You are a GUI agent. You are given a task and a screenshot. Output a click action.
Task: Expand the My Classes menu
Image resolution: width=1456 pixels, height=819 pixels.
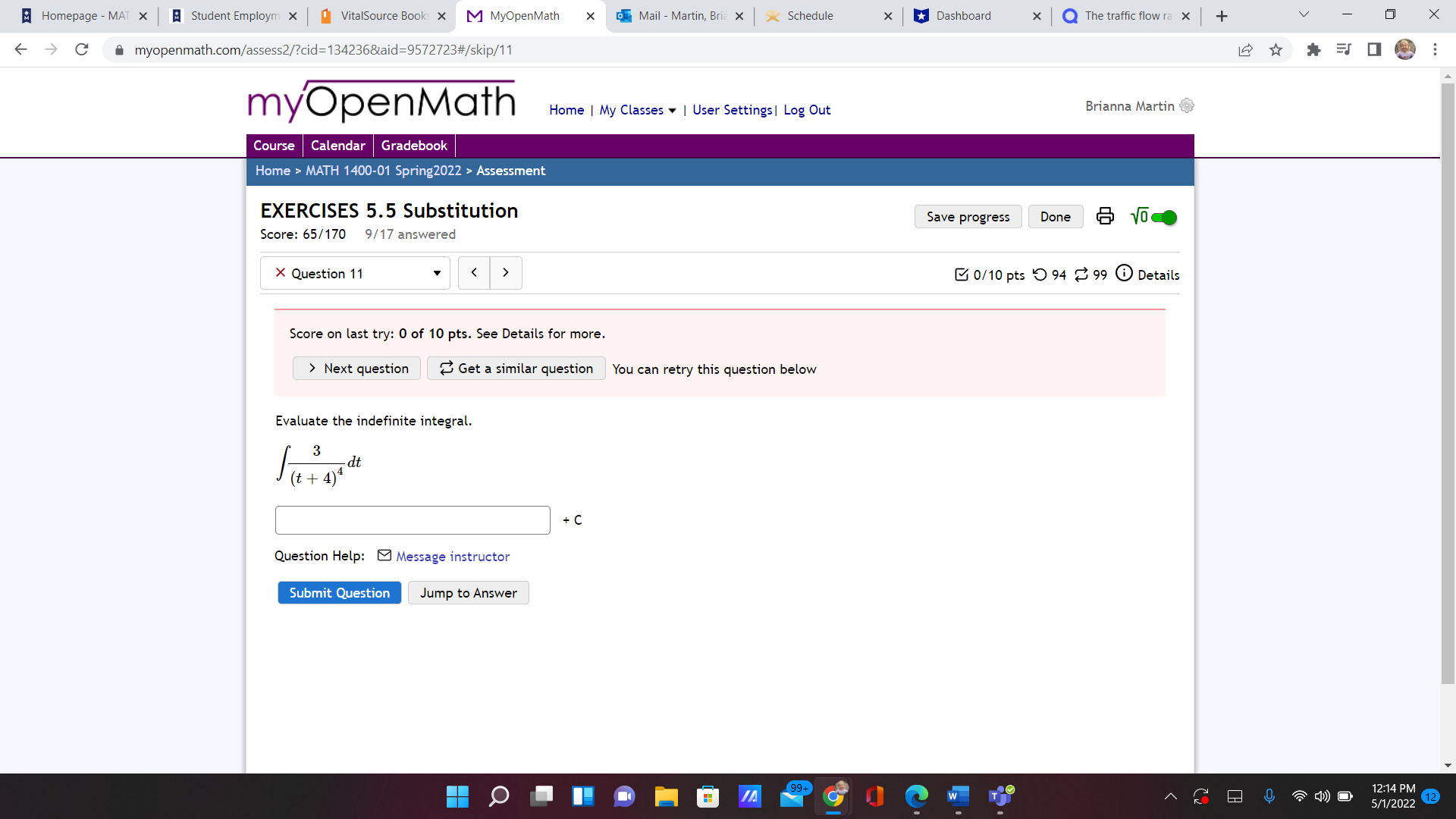point(637,110)
